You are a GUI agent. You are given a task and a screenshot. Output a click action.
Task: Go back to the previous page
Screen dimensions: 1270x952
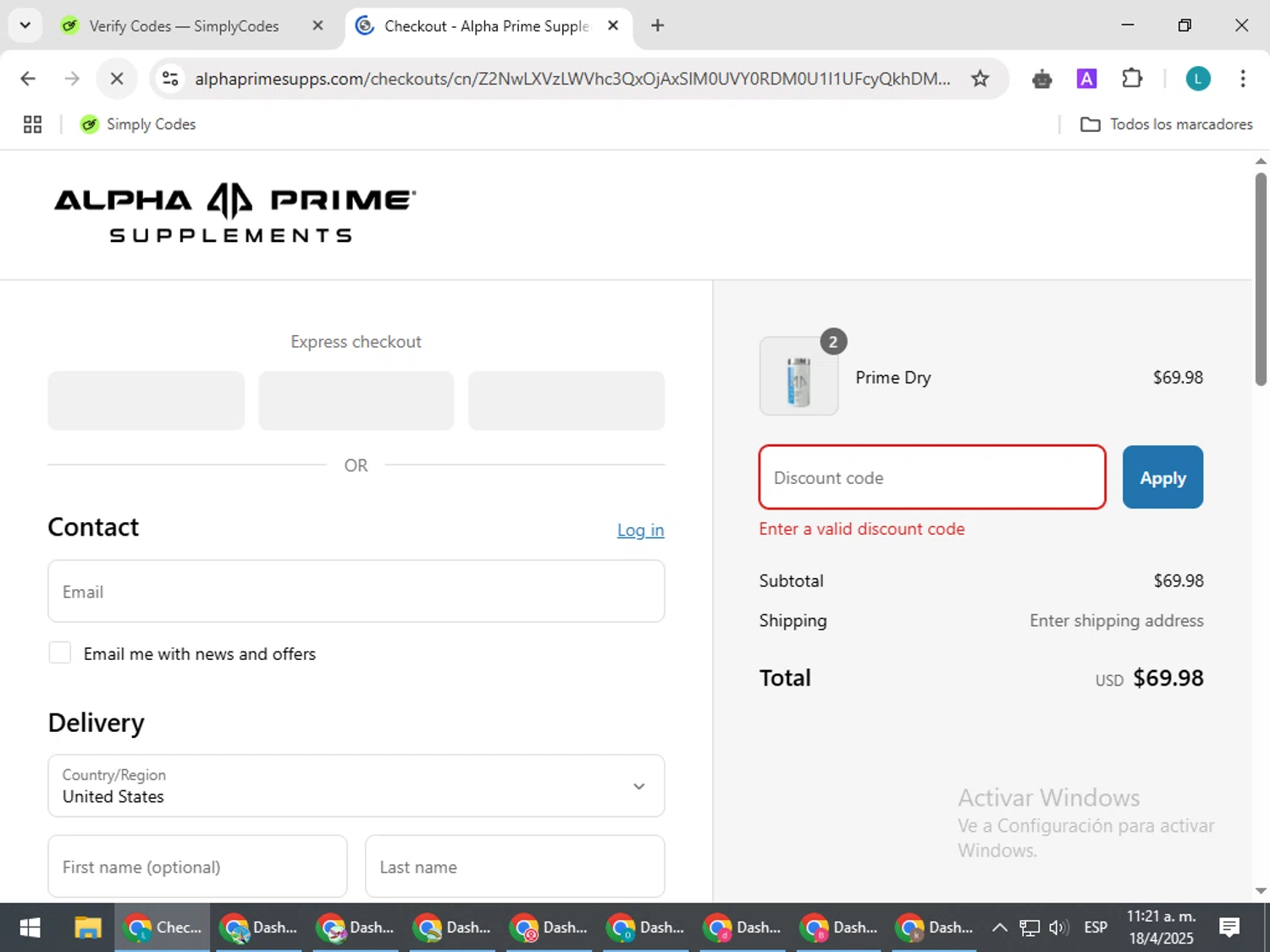click(28, 79)
